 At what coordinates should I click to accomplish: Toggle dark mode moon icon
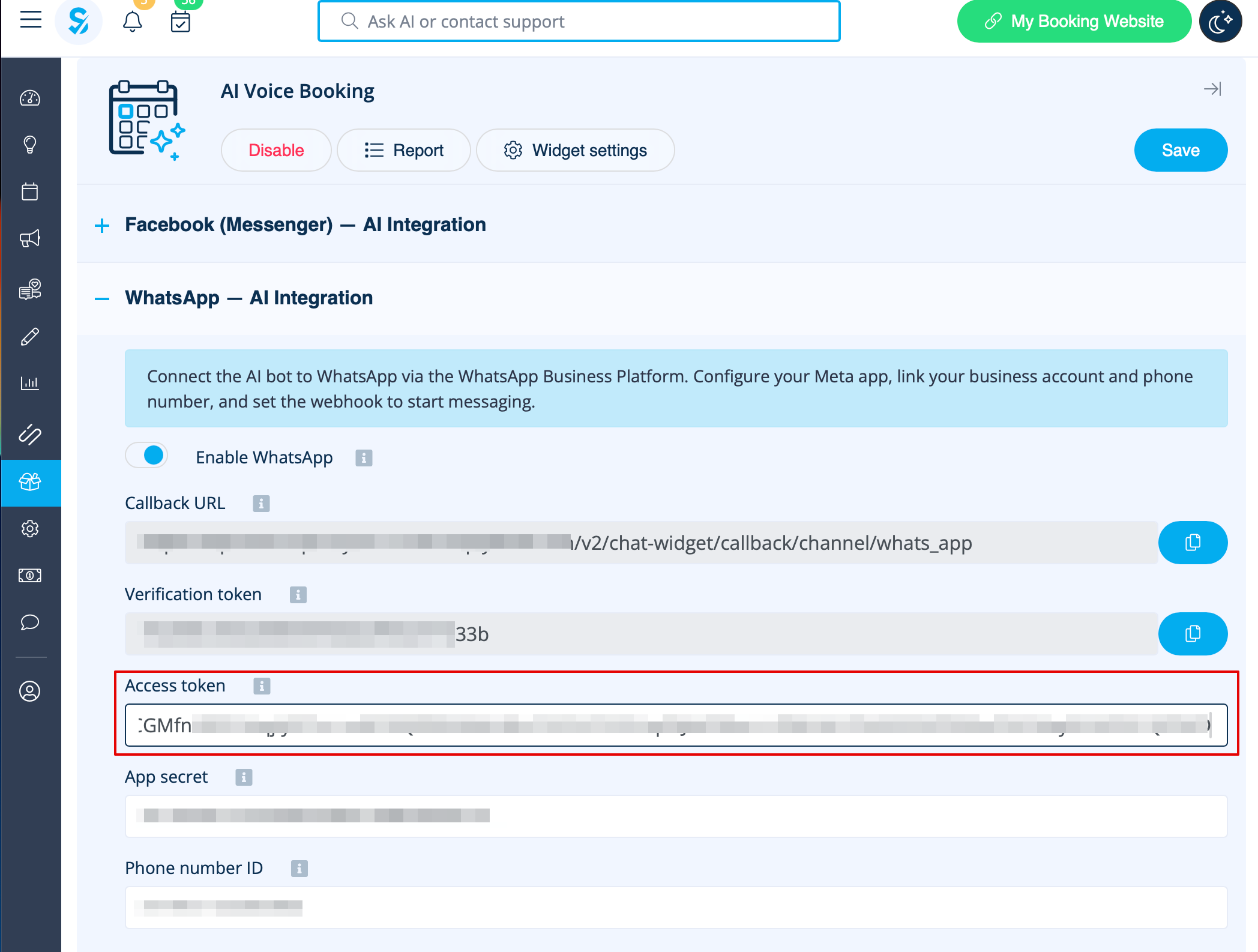click(1220, 22)
